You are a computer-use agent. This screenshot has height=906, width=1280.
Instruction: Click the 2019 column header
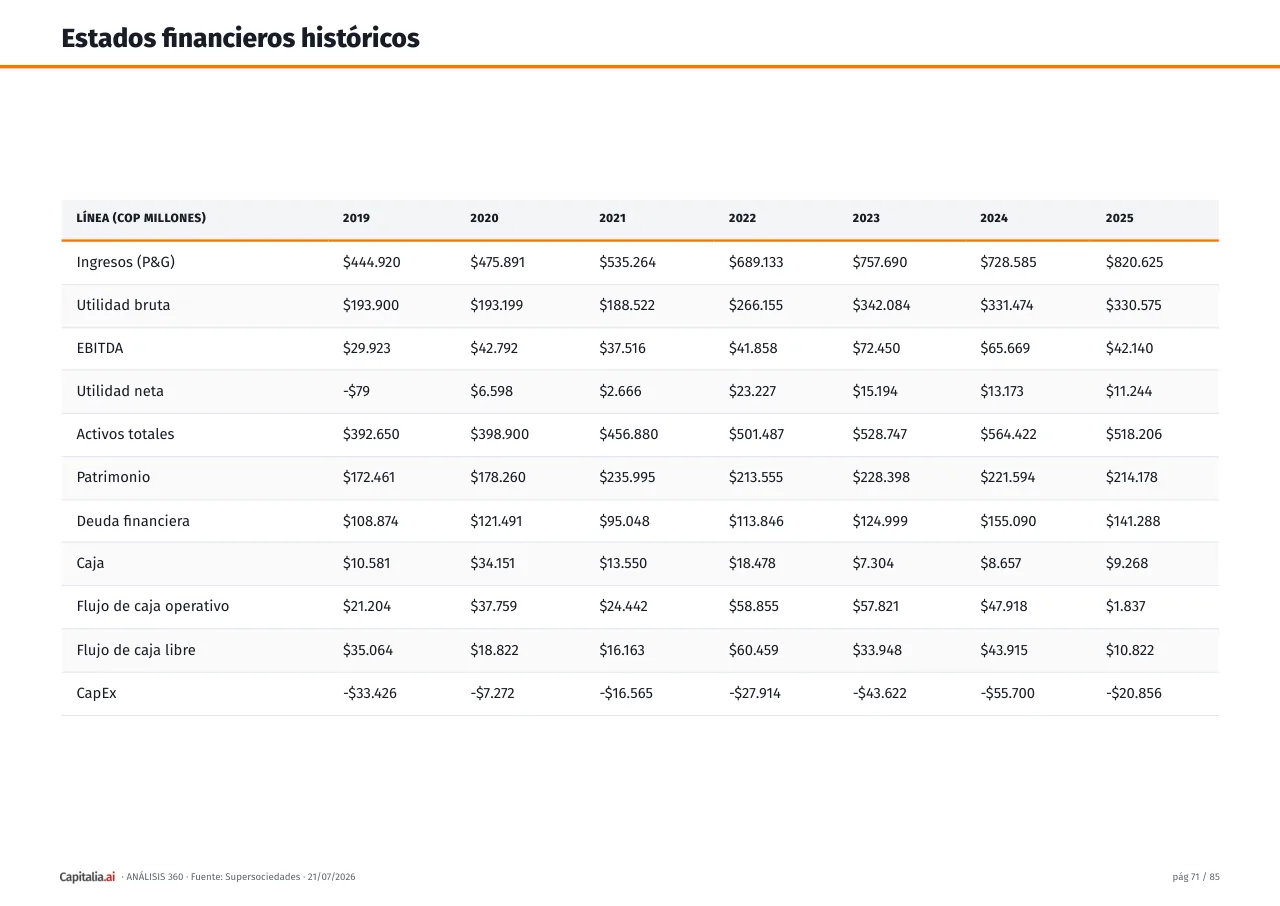click(356, 218)
